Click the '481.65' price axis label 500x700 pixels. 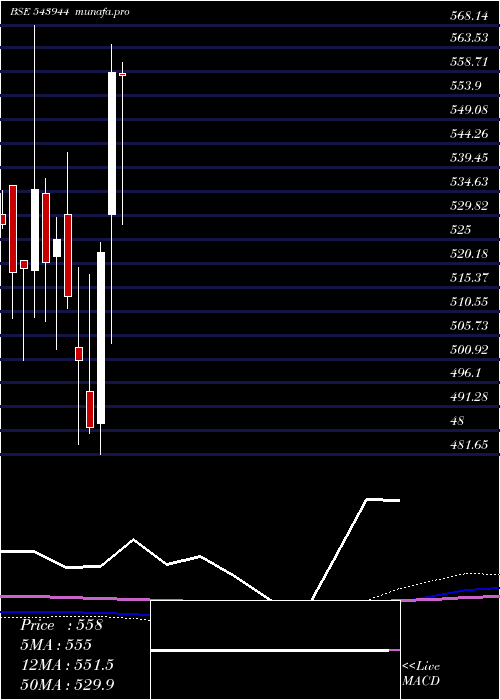pyautogui.click(x=468, y=445)
